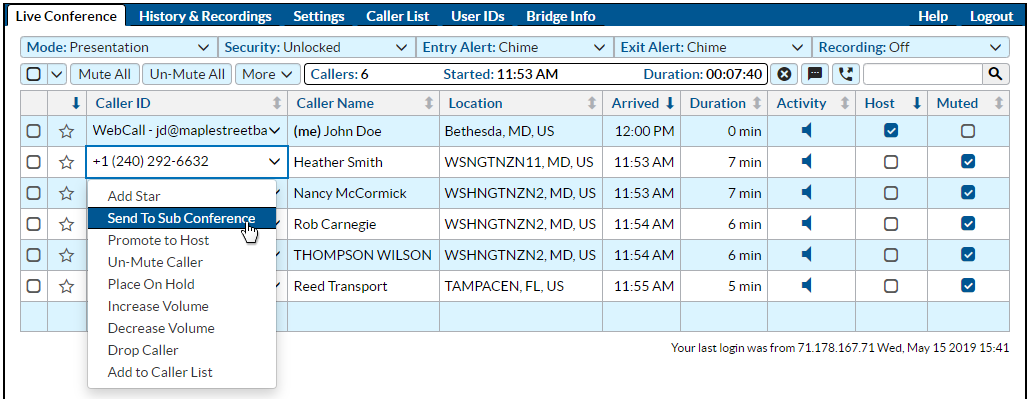Image resolution: width=1030 pixels, height=399 pixels.
Task: Open the More dropdown button
Action: pos(267,74)
